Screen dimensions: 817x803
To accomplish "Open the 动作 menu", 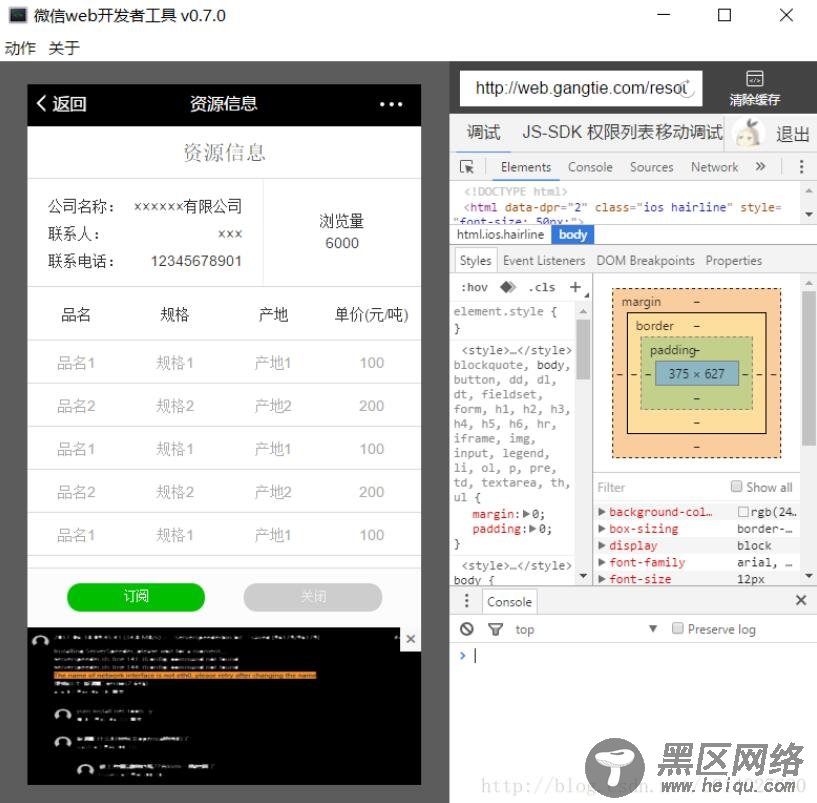I will click(20, 48).
